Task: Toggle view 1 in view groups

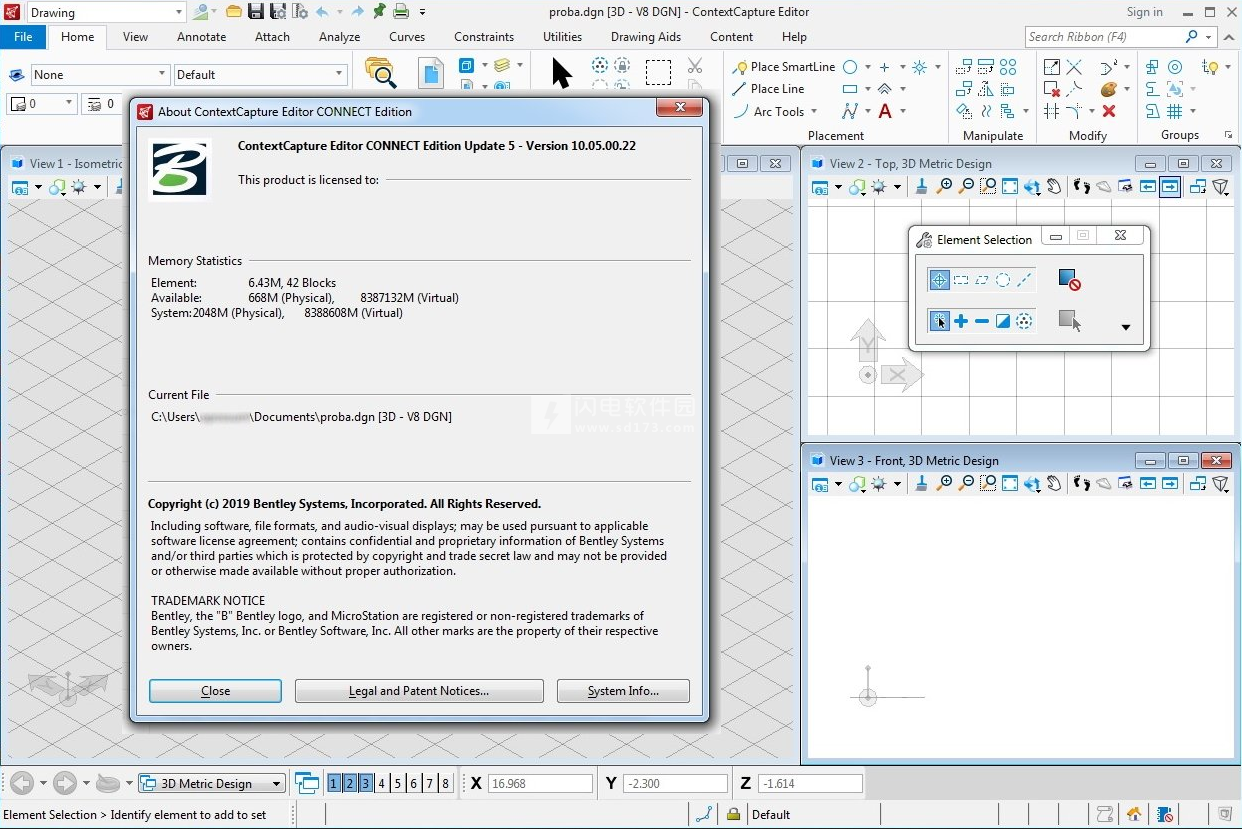Action: 334,784
